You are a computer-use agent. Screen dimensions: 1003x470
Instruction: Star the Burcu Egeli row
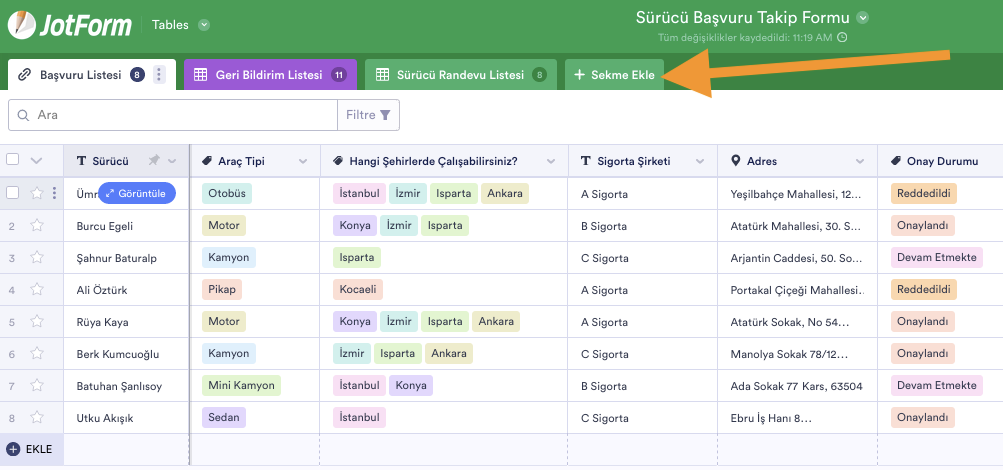click(x=37, y=226)
